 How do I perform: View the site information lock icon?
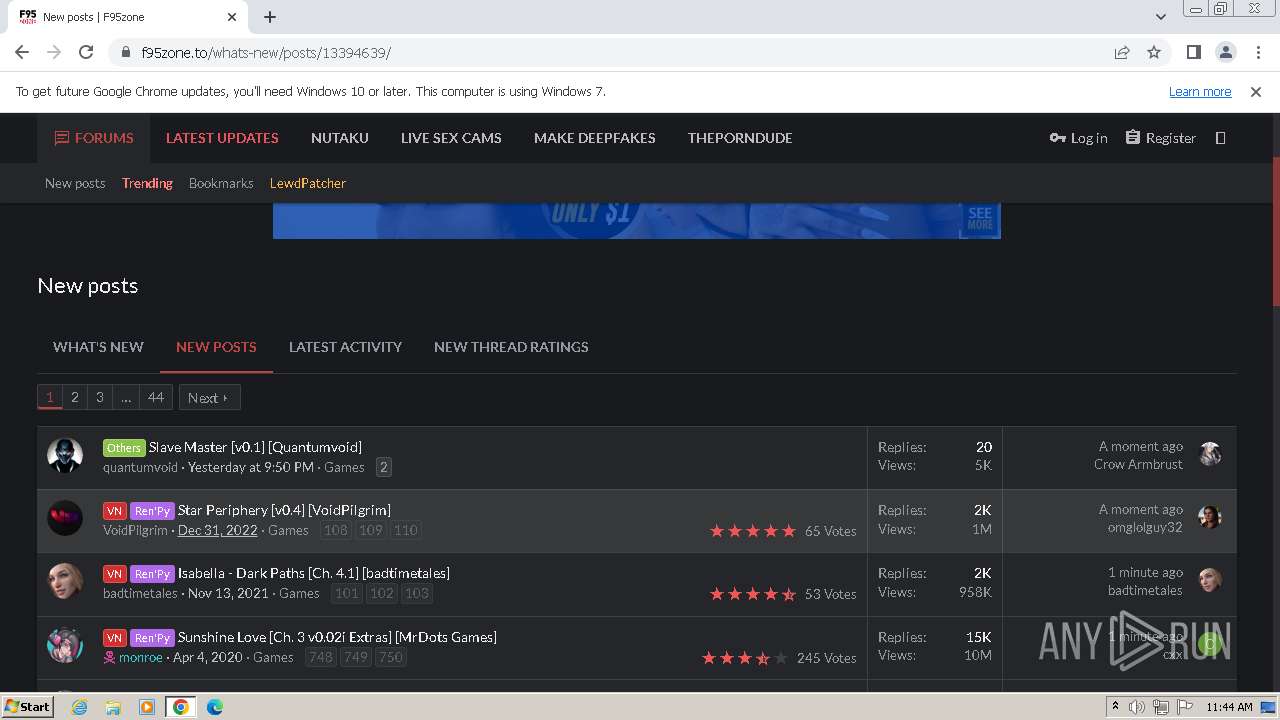coord(126,52)
